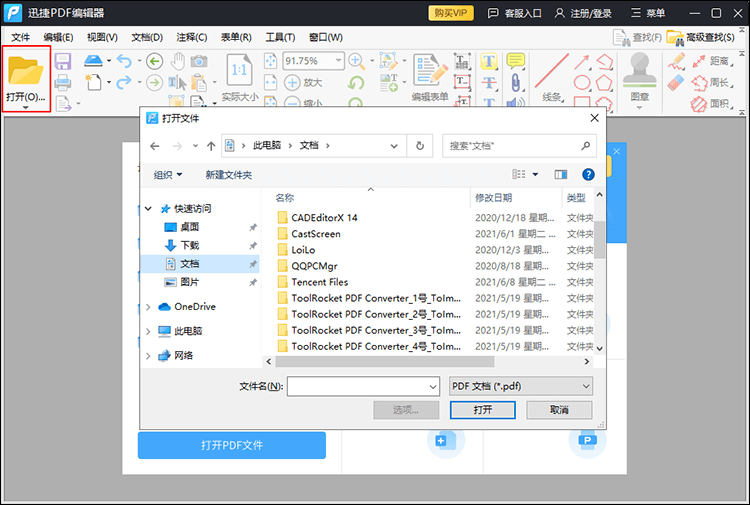Open the zoom percentage 91.75% dropdown
750x505 pixels.
(x=338, y=61)
